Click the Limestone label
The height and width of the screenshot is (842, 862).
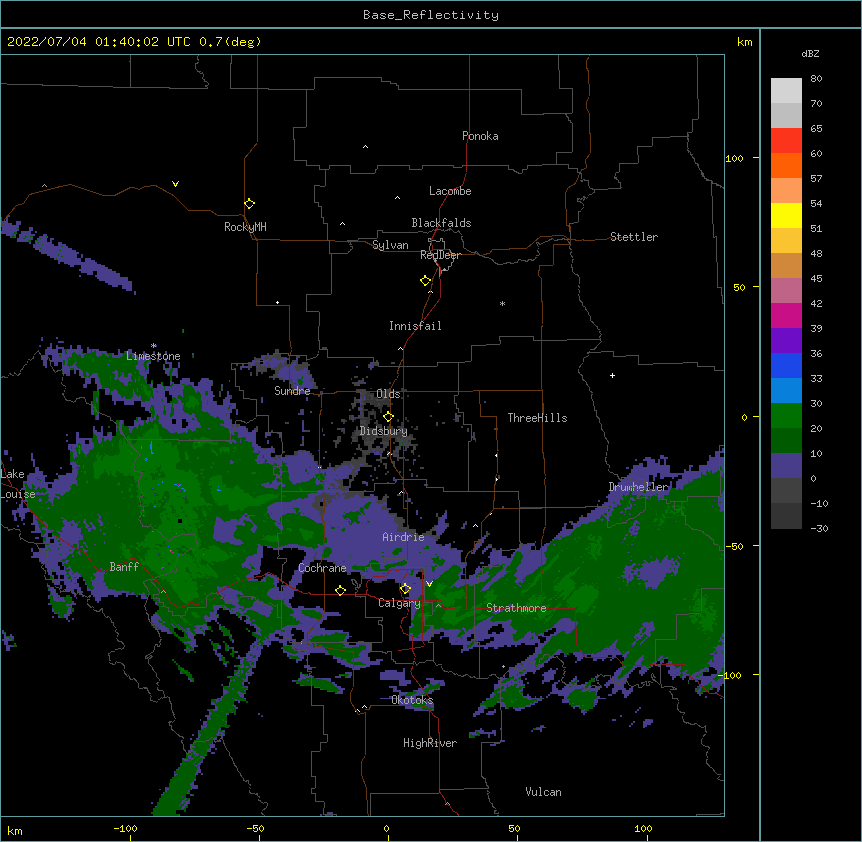153,356
